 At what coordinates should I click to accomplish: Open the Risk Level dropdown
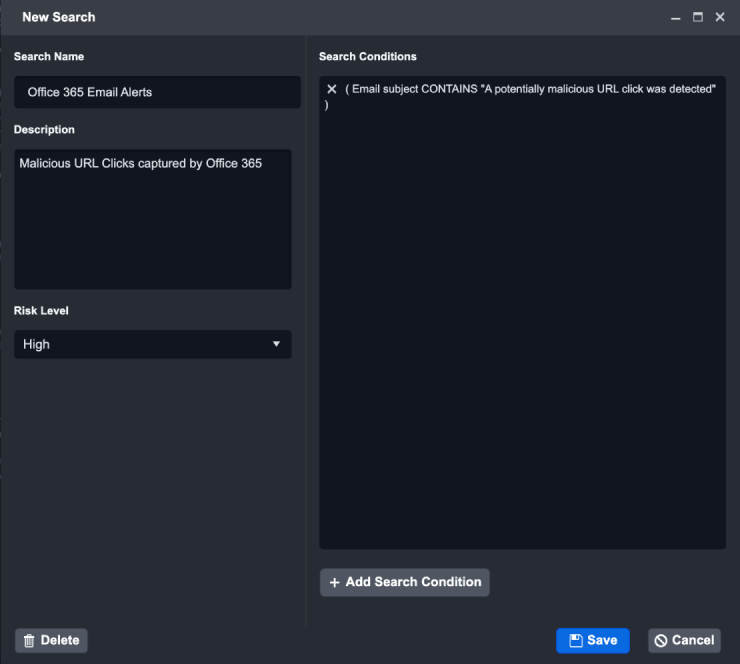pos(152,344)
